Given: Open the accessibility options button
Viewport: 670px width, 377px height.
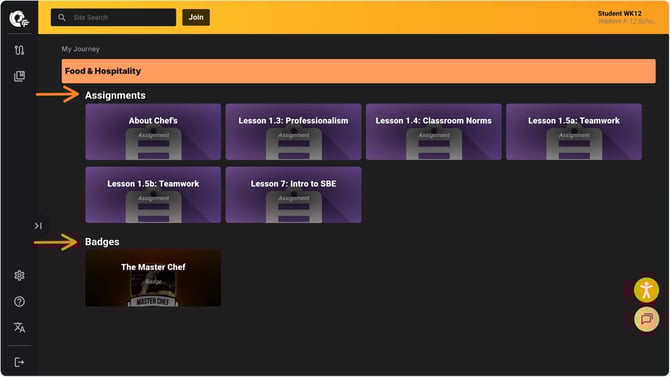Looking at the screenshot, I should coord(646,290).
